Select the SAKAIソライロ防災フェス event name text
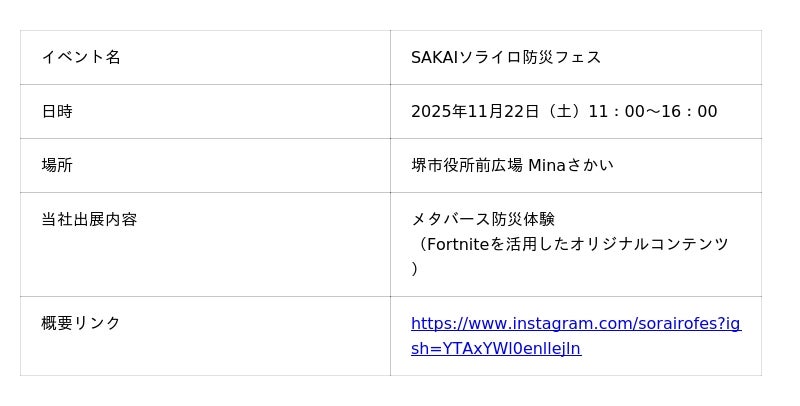This screenshot has width=800, height=406. click(506, 57)
